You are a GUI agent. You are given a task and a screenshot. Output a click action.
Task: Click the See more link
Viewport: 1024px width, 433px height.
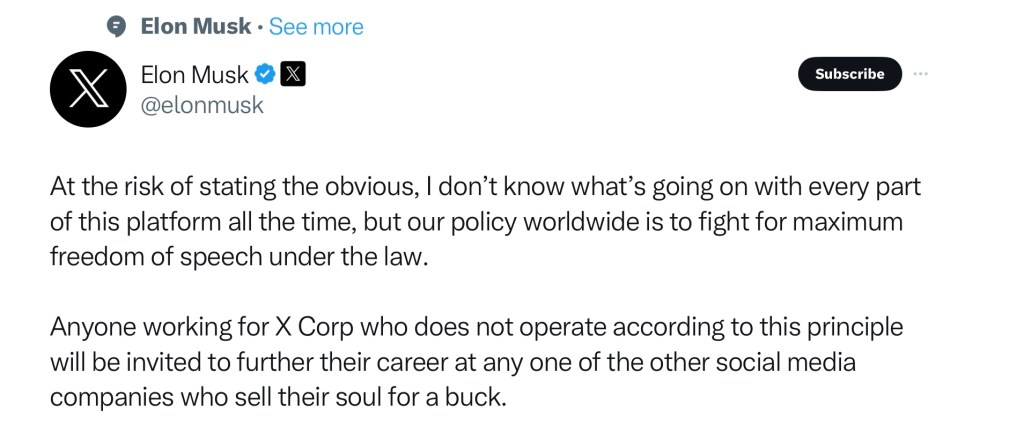[x=316, y=27]
